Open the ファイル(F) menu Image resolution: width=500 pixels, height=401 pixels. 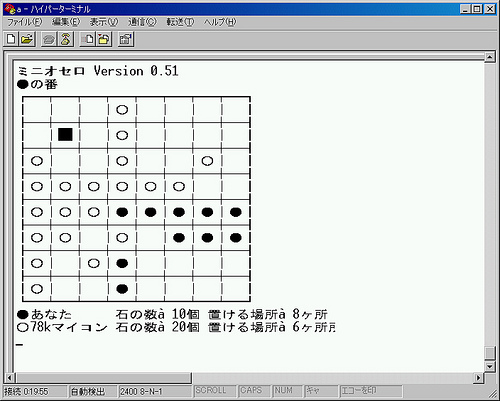24,22
